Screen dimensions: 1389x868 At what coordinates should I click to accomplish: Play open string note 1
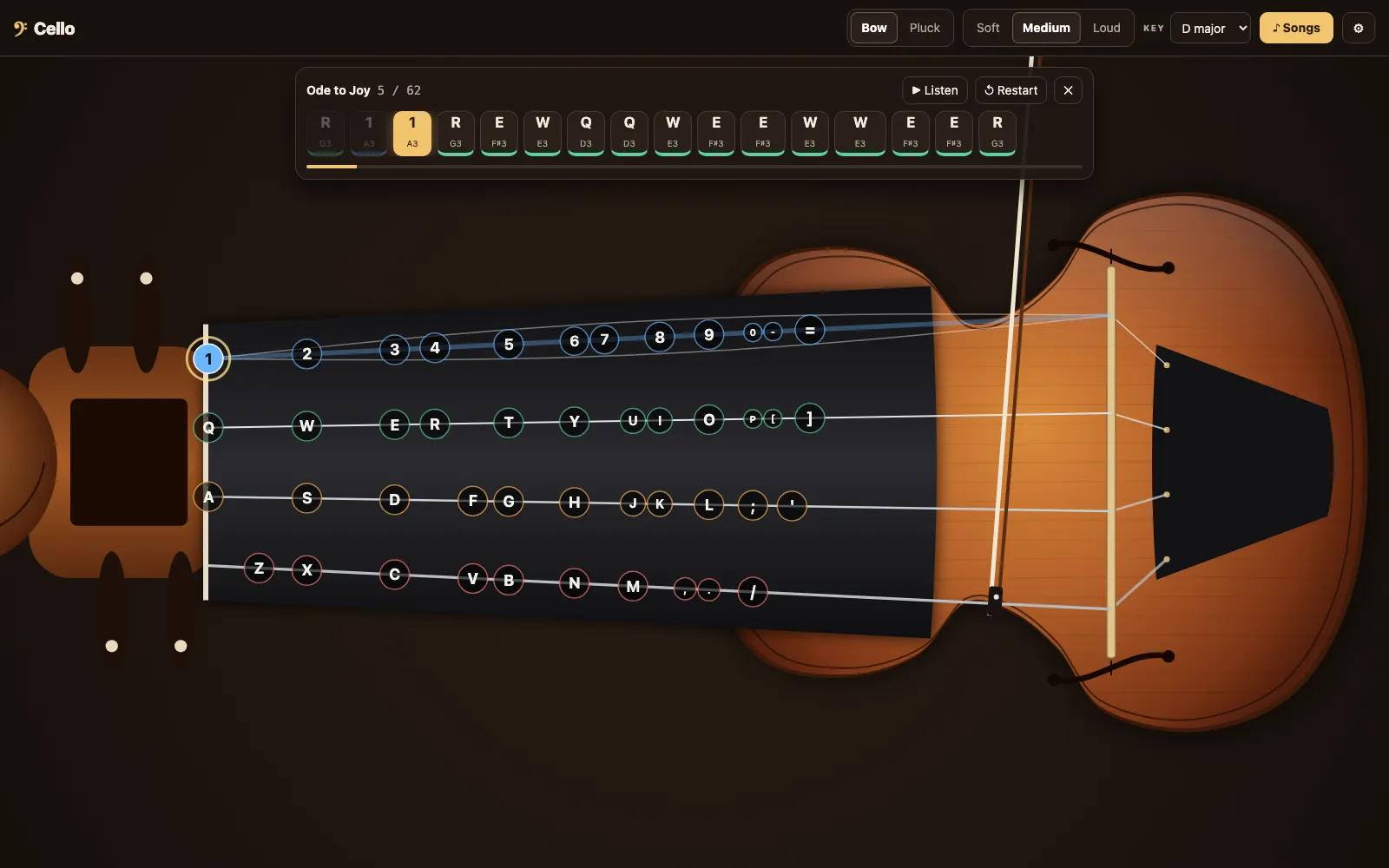tap(208, 358)
